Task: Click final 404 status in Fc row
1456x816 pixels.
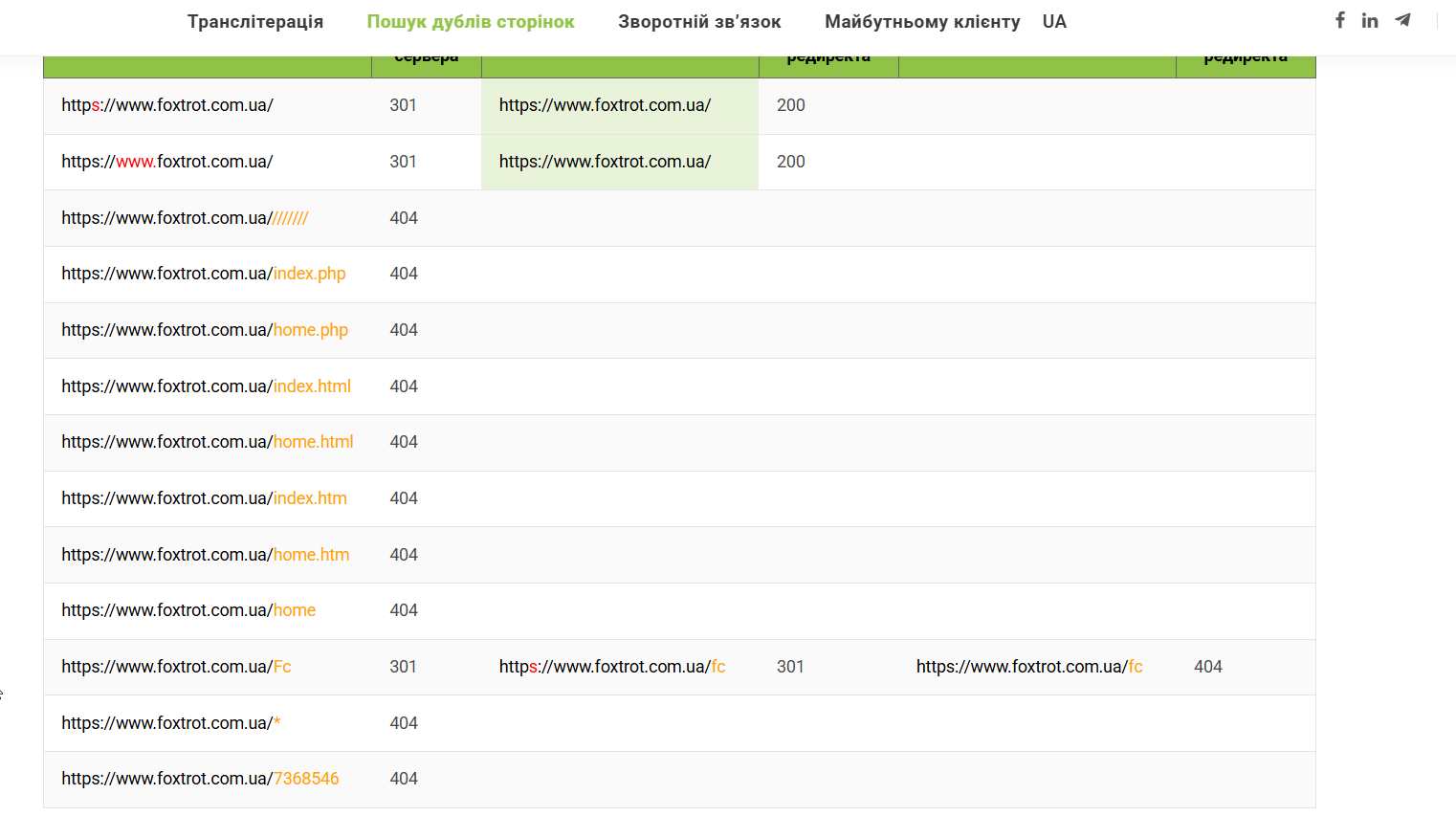Action: point(1208,667)
